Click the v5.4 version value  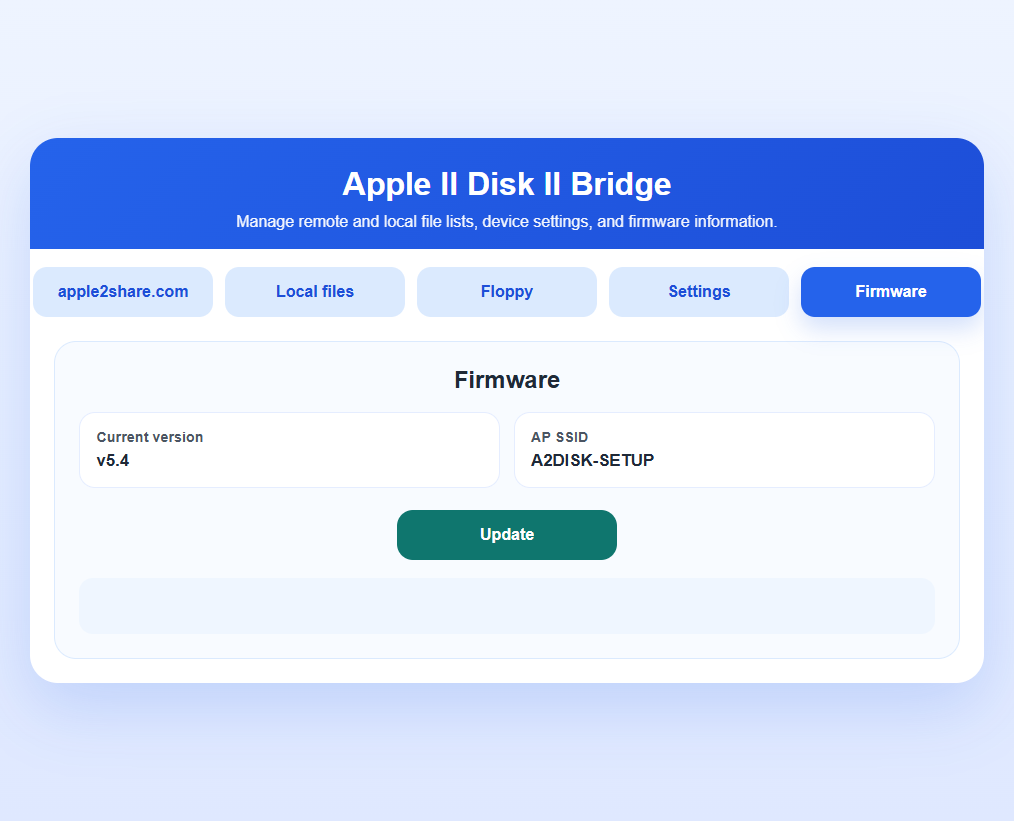coord(113,460)
